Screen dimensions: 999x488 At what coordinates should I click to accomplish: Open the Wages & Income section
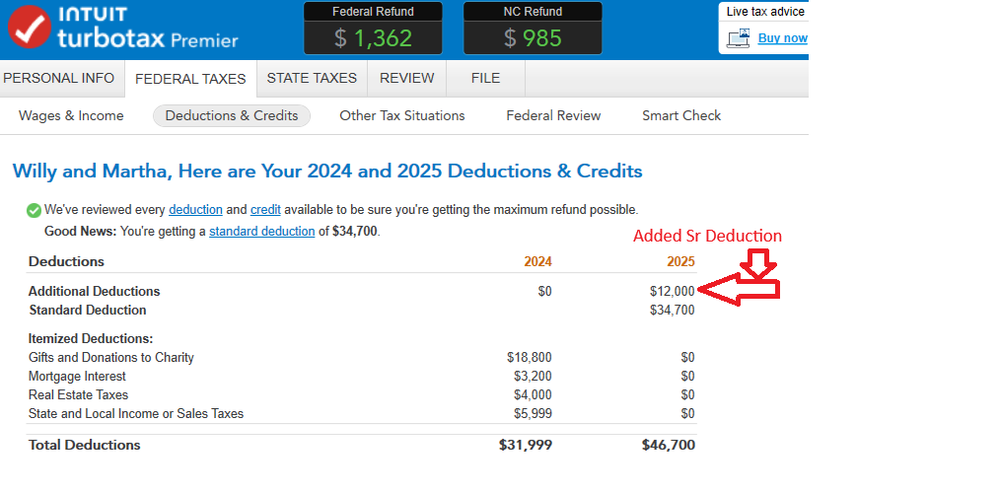[71, 116]
